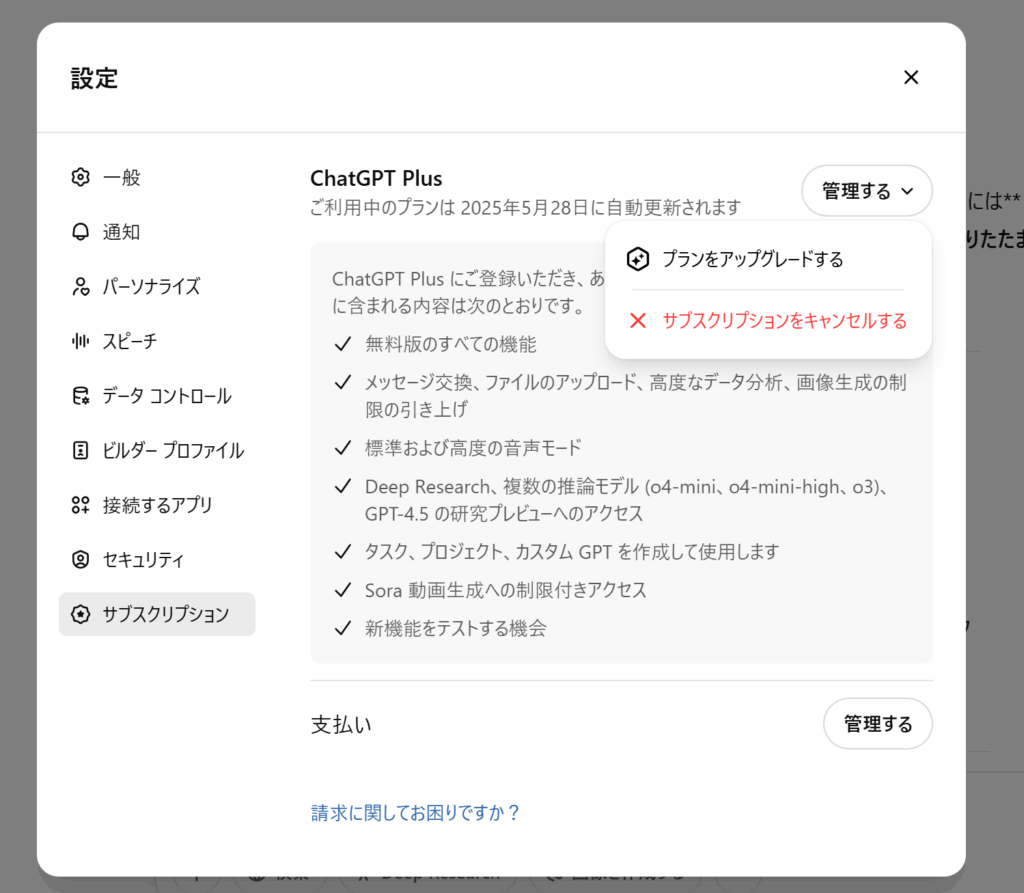Click the checkmark beside 無料版のすべての機能

343,344
